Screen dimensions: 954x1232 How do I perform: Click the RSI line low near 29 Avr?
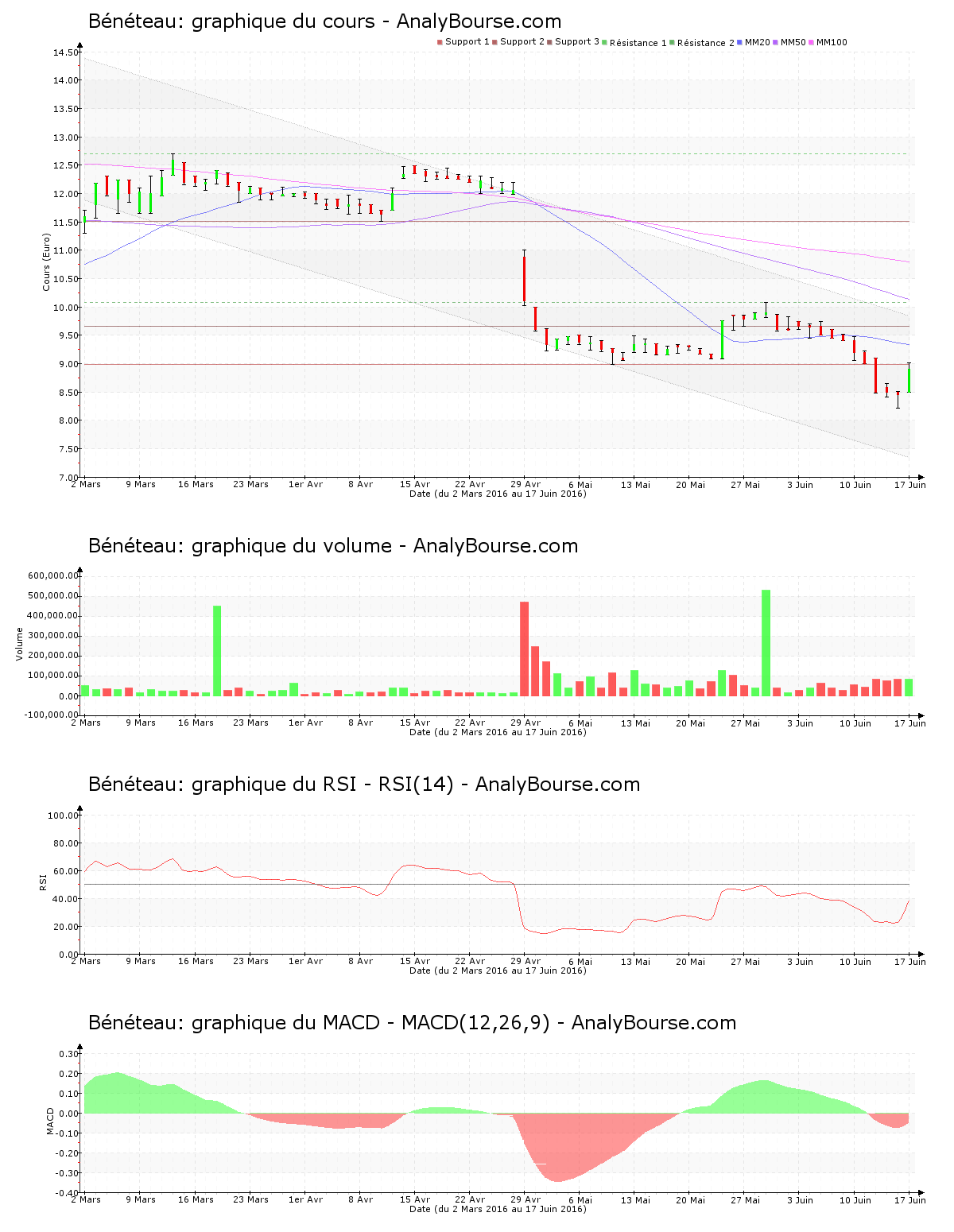tap(543, 933)
